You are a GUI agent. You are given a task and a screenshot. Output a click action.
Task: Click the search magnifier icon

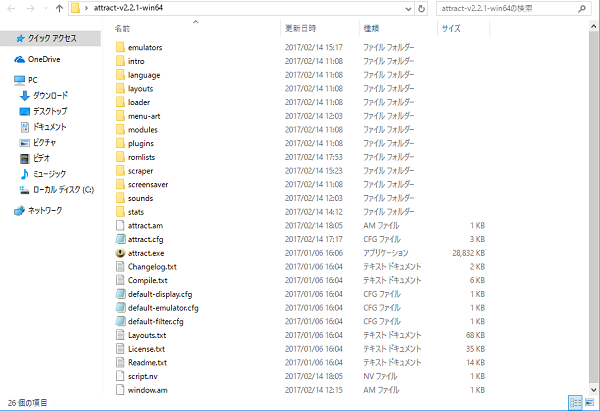pyautogui.click(x=582, y=8)
